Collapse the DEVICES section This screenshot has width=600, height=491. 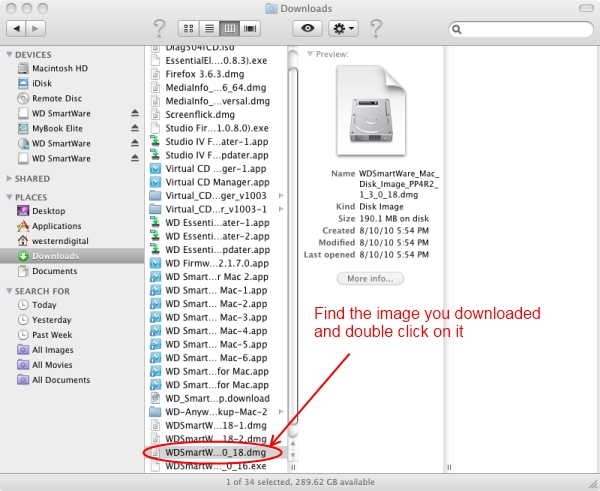(9, 55)
